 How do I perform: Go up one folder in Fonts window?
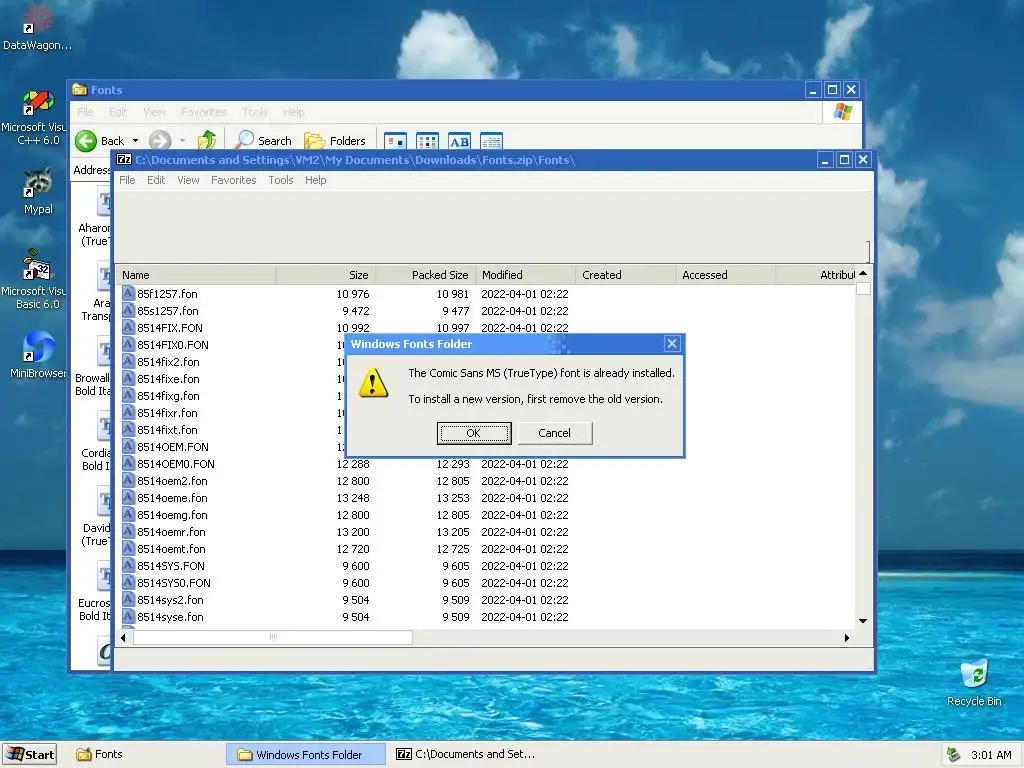207,140
